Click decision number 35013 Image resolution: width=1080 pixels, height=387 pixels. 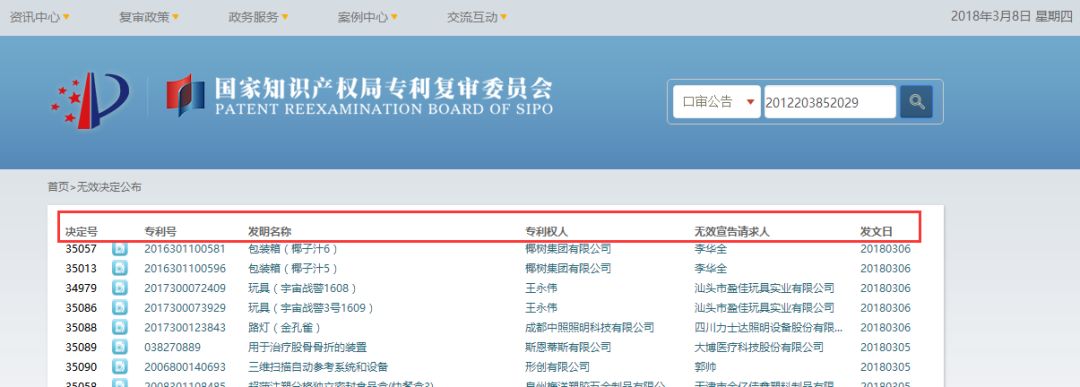coord(81,269)
